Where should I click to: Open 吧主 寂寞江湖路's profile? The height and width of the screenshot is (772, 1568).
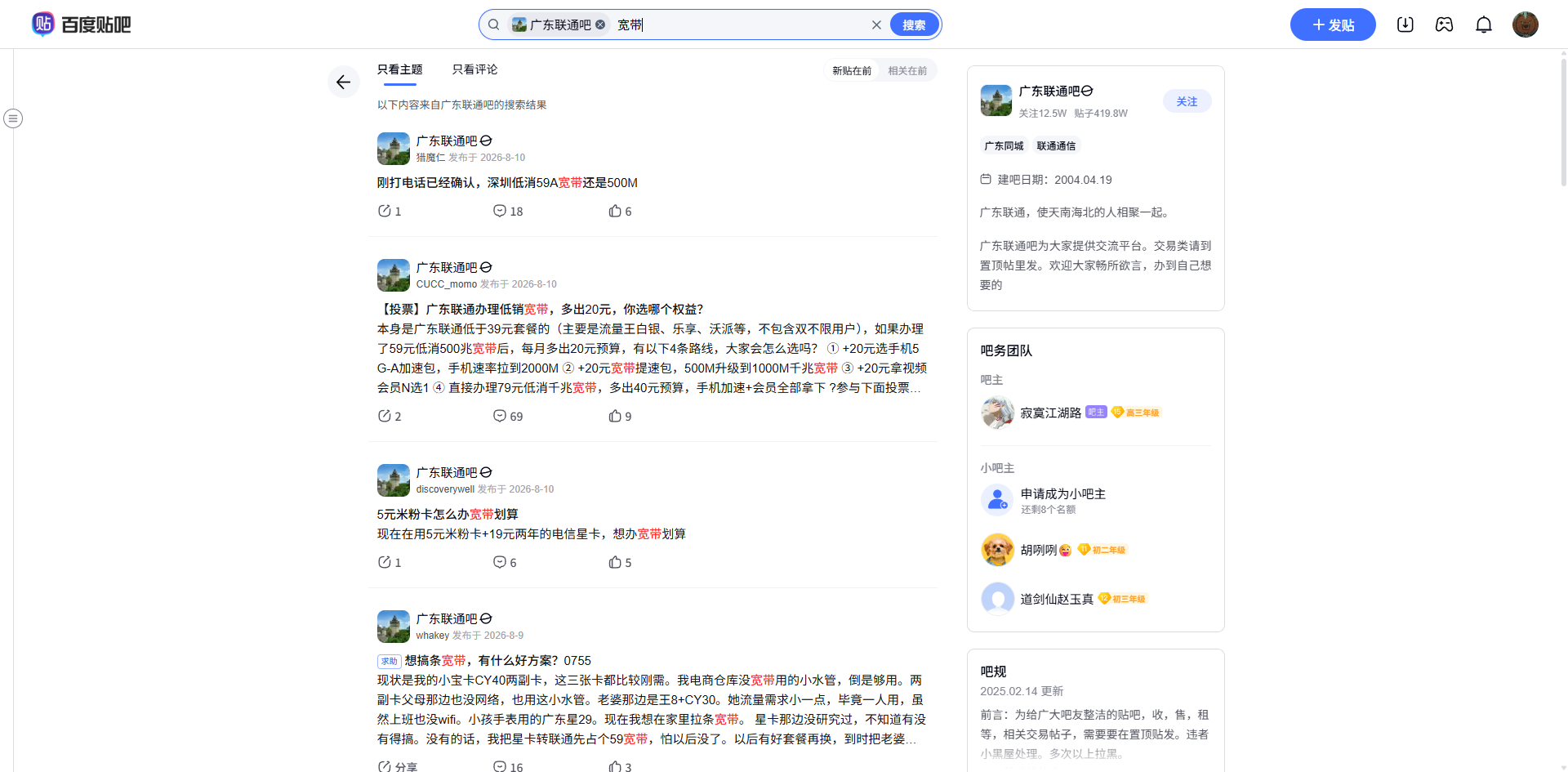(x=1051, y=413)
